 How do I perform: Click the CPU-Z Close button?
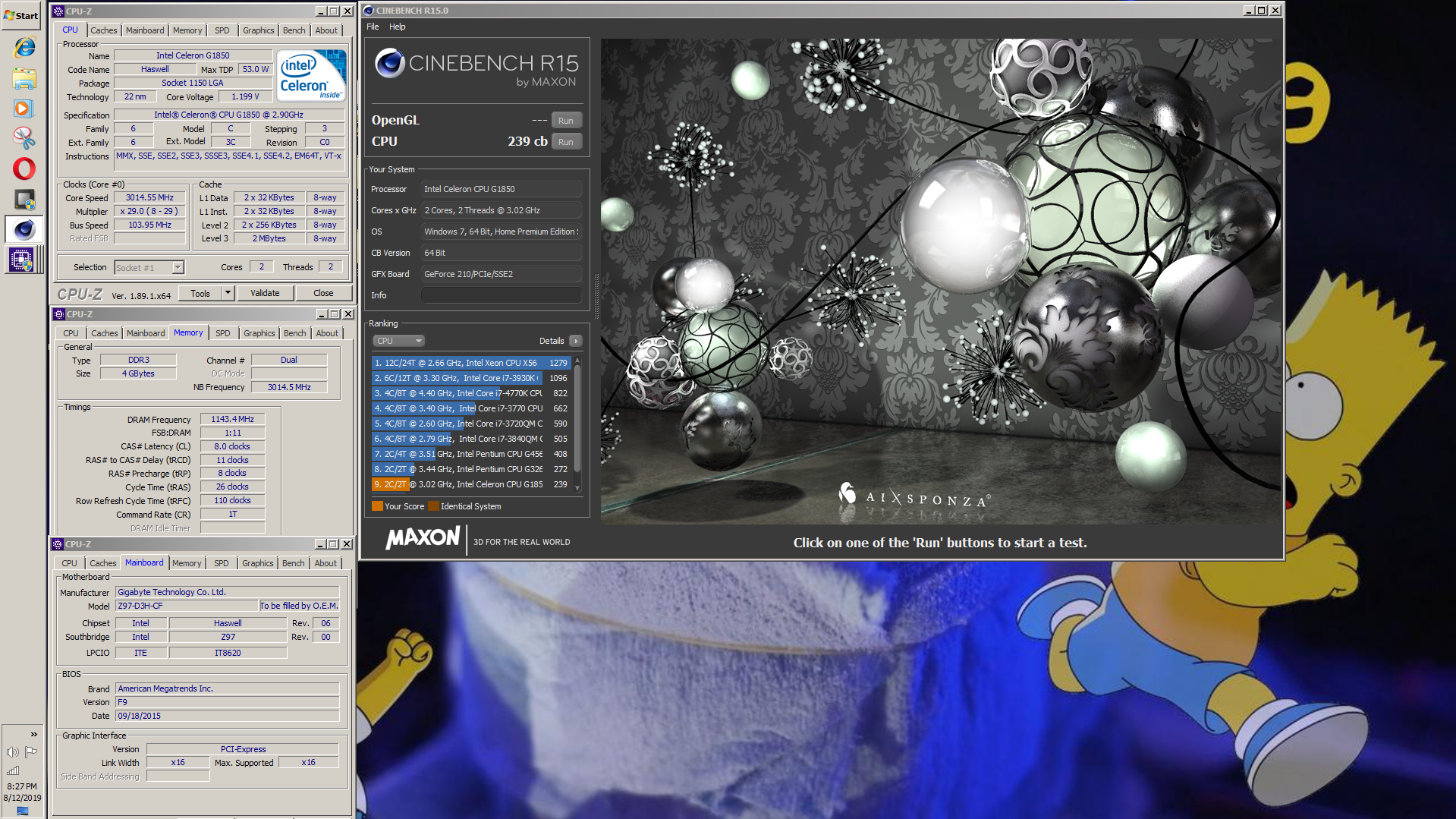323,294
